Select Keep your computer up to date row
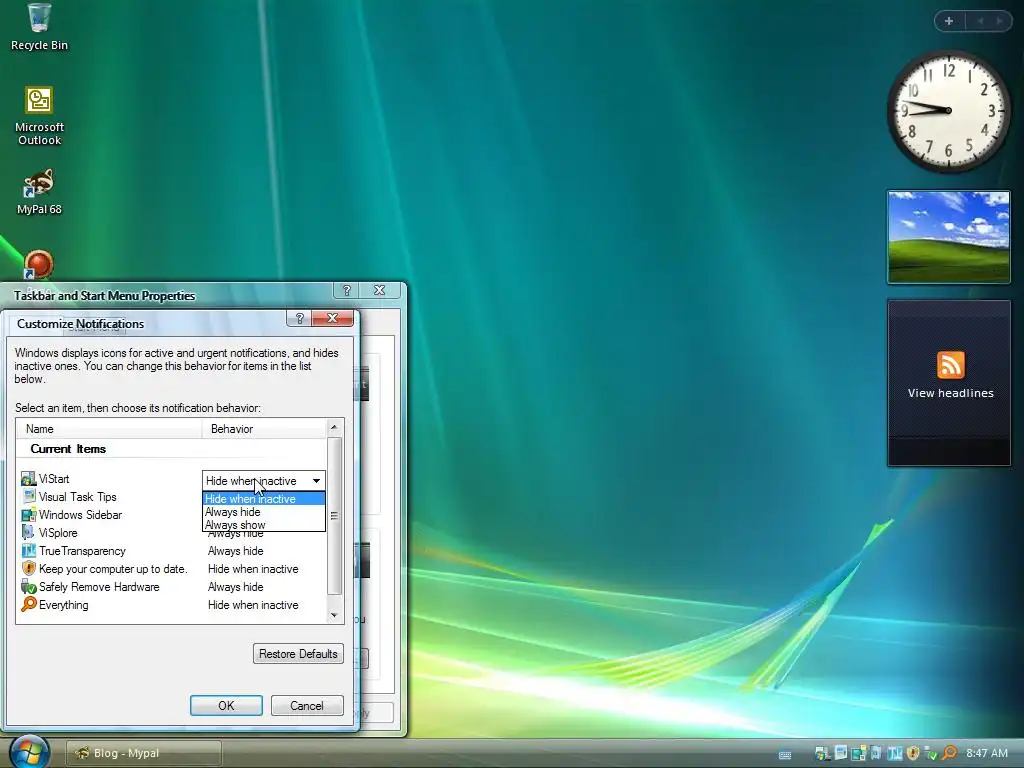The height and width of the screenshot is (768, 1024). (113, 569)
